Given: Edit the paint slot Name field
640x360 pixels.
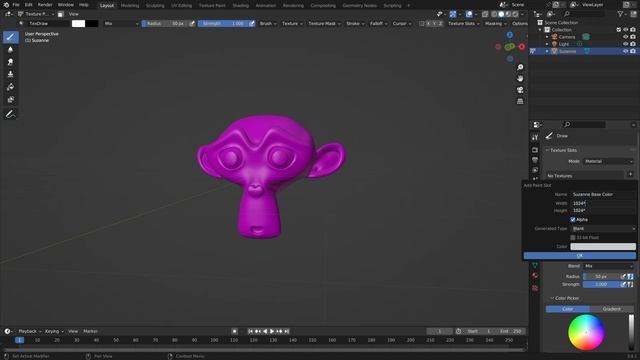Looking at the screenshot, I should point(603,194).
